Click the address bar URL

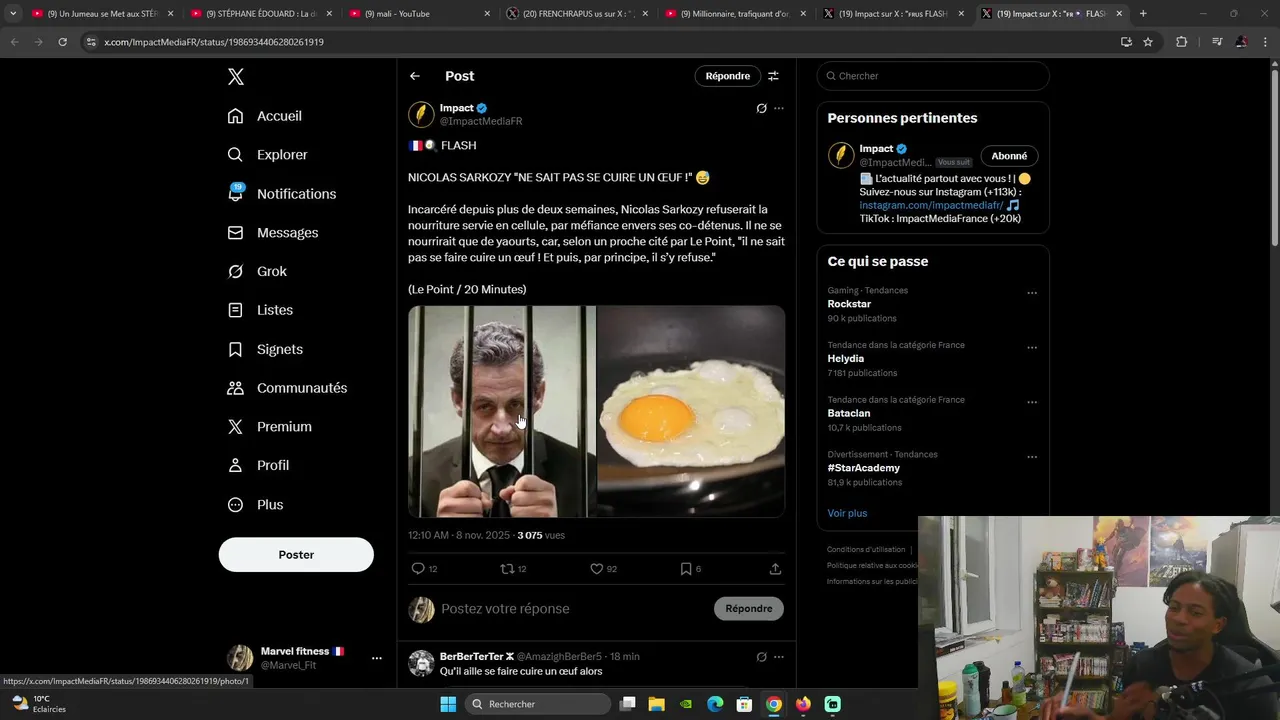214,42
